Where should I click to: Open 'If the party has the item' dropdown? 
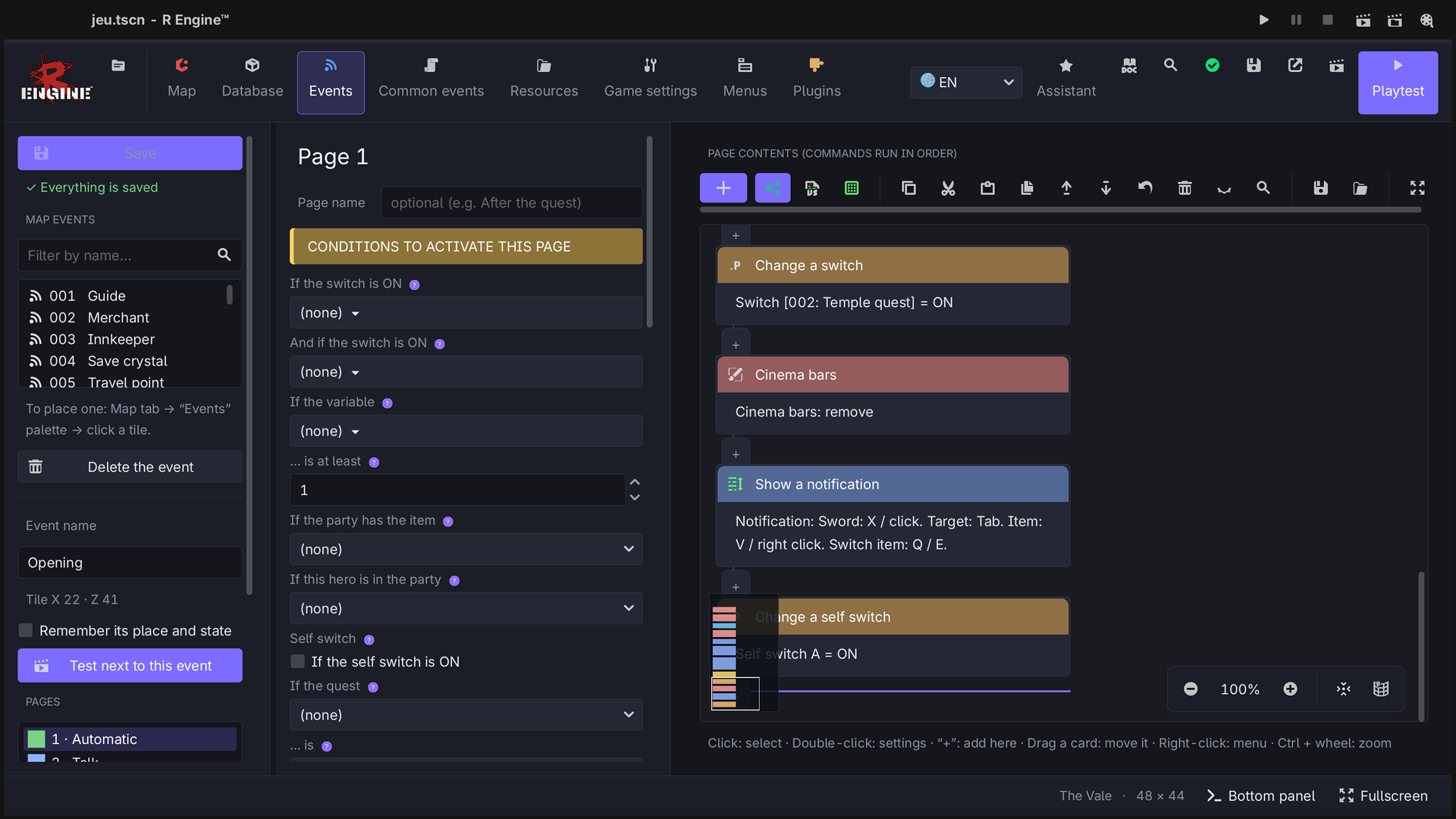point(466,549)
